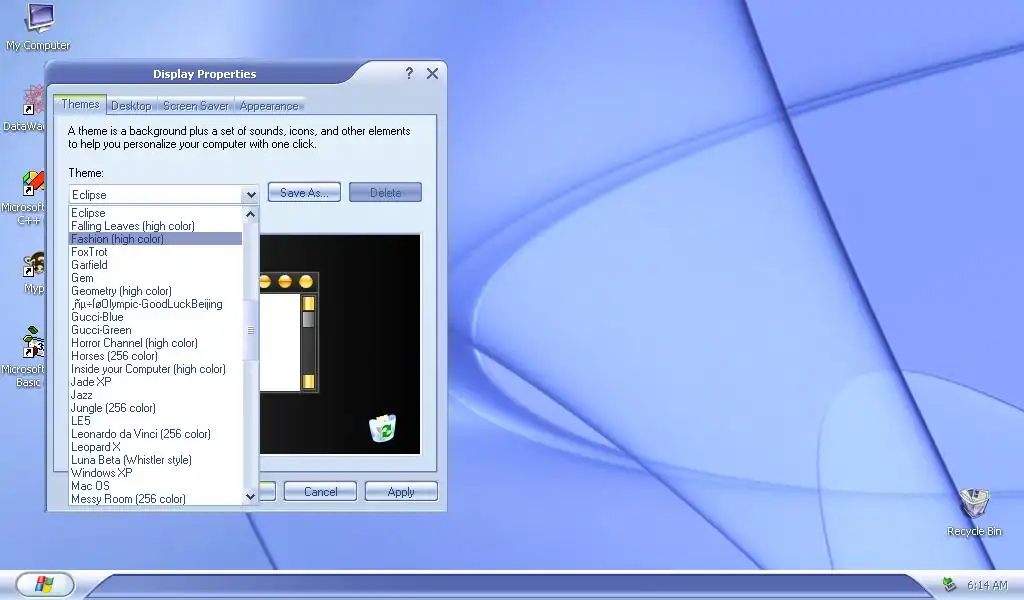Viewport: 1024px width, 600px height.
Task: Select Messy Room (256 color) theme
Action: click(x=155, y=499)
